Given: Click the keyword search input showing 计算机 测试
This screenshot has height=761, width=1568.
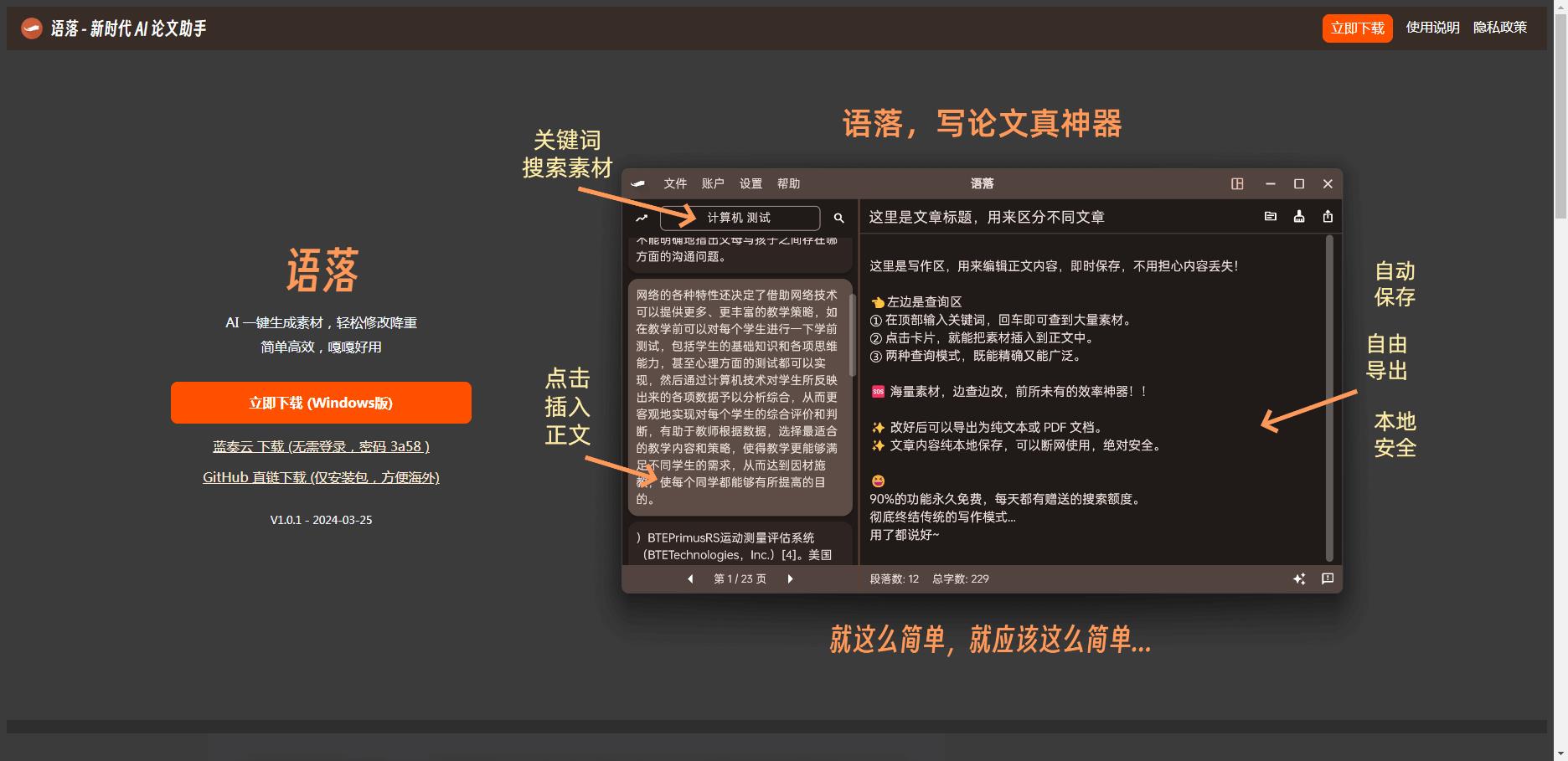Looking at the screenshot, I should coord(740,218).
